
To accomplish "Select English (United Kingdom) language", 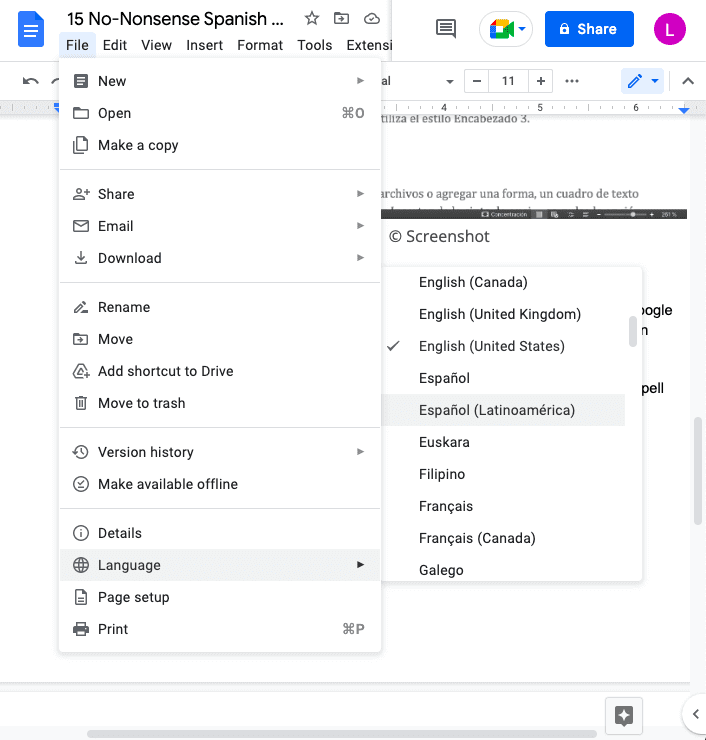I will 503,314.
